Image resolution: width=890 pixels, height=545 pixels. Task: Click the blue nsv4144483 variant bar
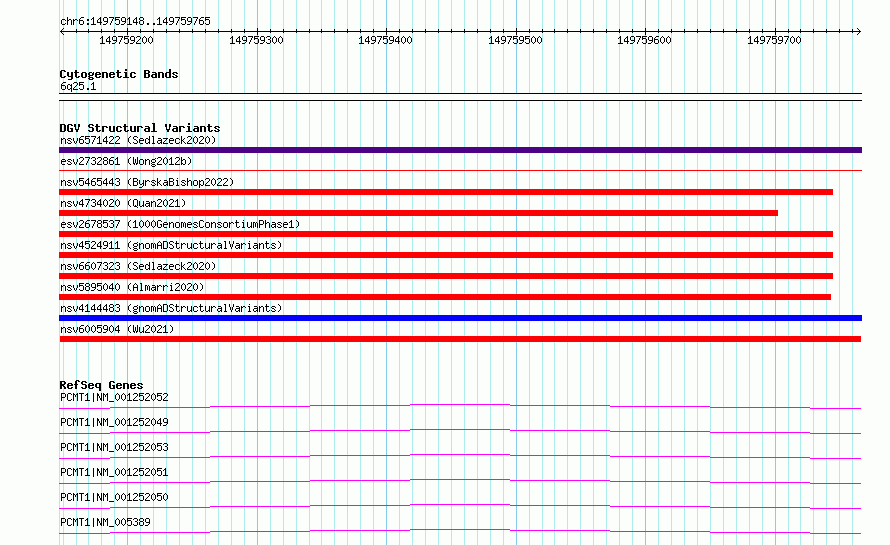pos(460,318)
